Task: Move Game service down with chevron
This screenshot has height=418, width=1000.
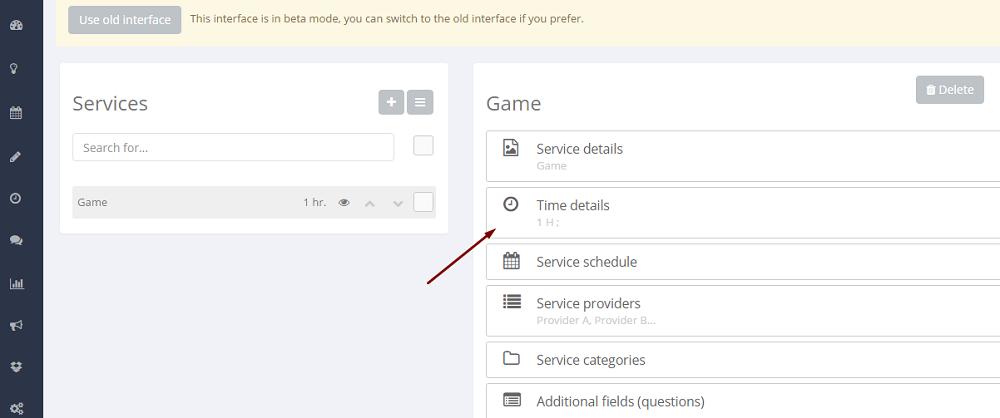Action: pyautogui.click(x=398, y=203)
